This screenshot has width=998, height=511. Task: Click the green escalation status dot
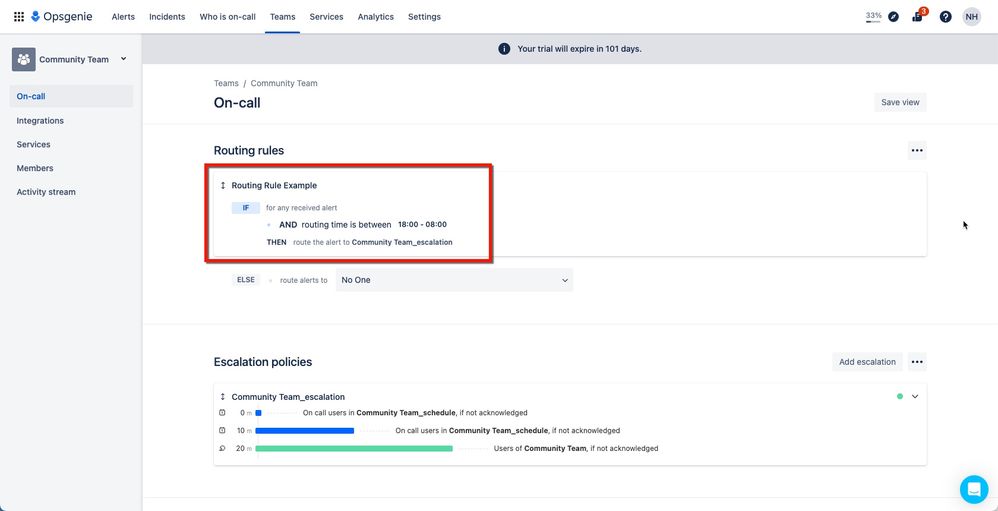[900, 396]
